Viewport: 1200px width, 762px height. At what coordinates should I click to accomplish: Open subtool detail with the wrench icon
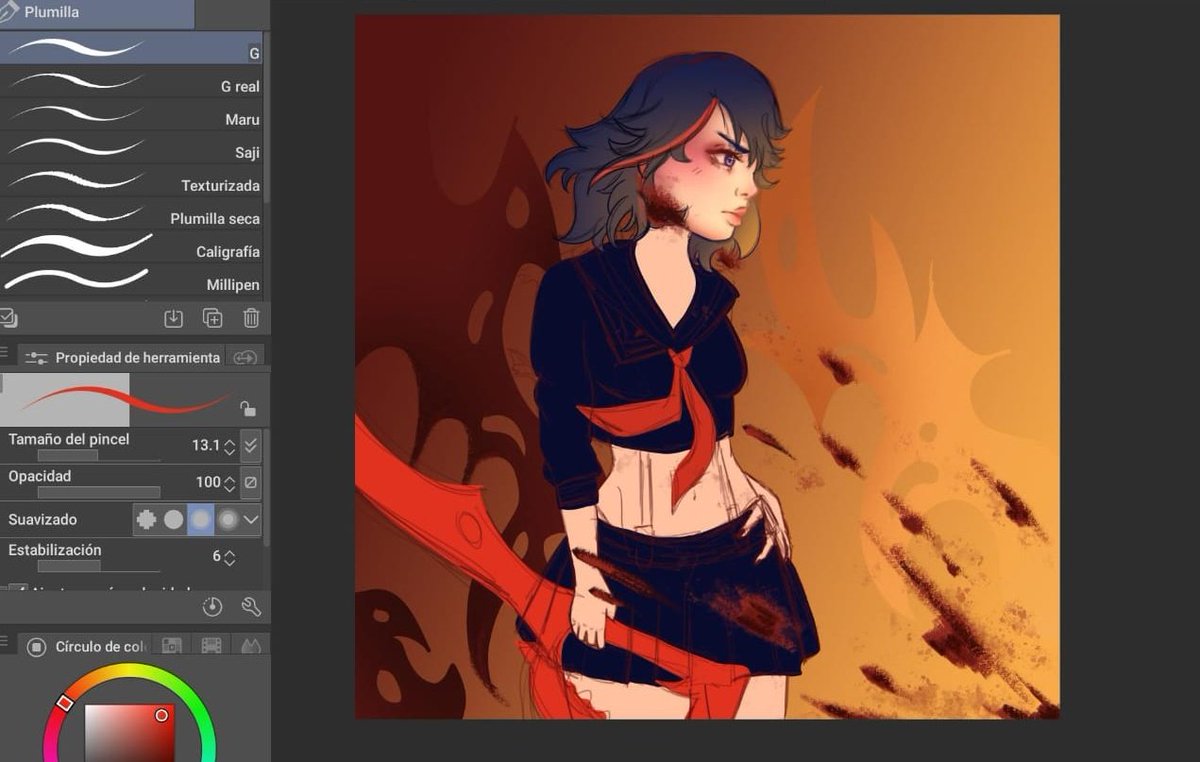click(251, 607)
